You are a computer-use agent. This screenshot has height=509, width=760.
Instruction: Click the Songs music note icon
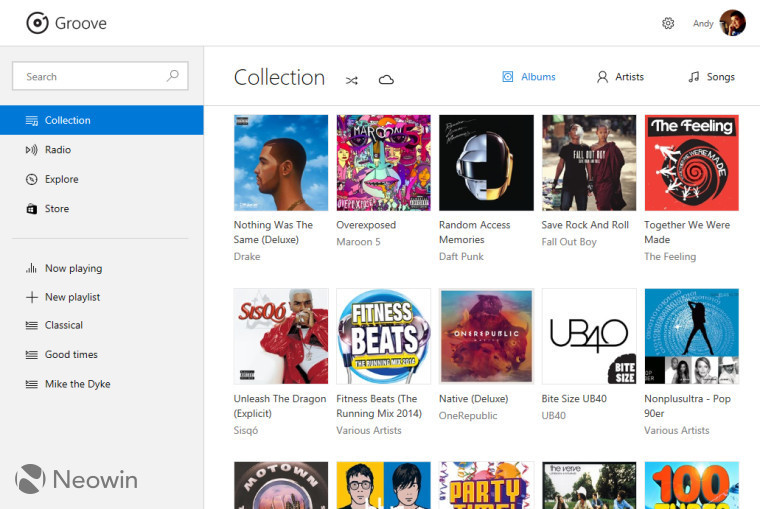[x=694, y=77]
